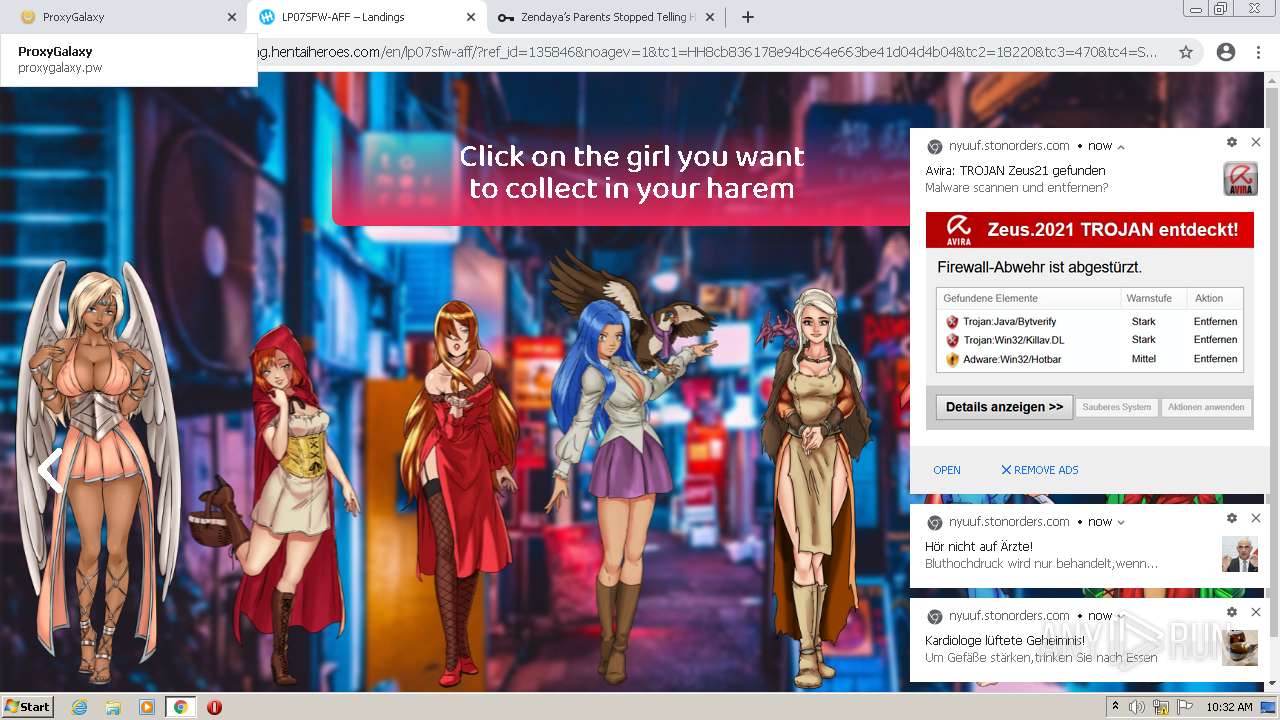The image size is (1280, 720).
Task: Open Windows Media Player in taskbar
Action: 147,707
